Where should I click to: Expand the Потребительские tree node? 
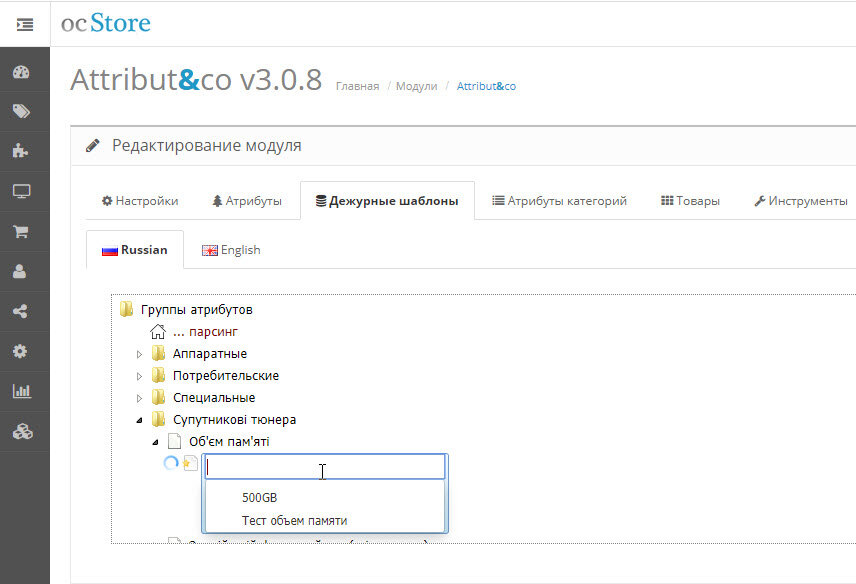coord(139,376)
